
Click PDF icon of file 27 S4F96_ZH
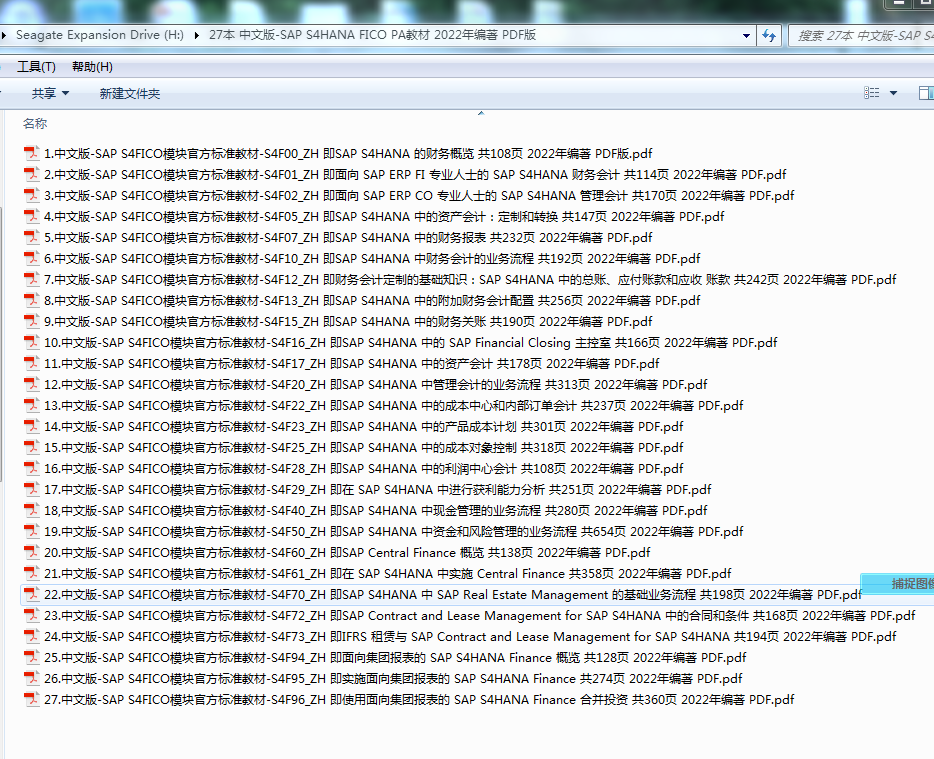32,700
